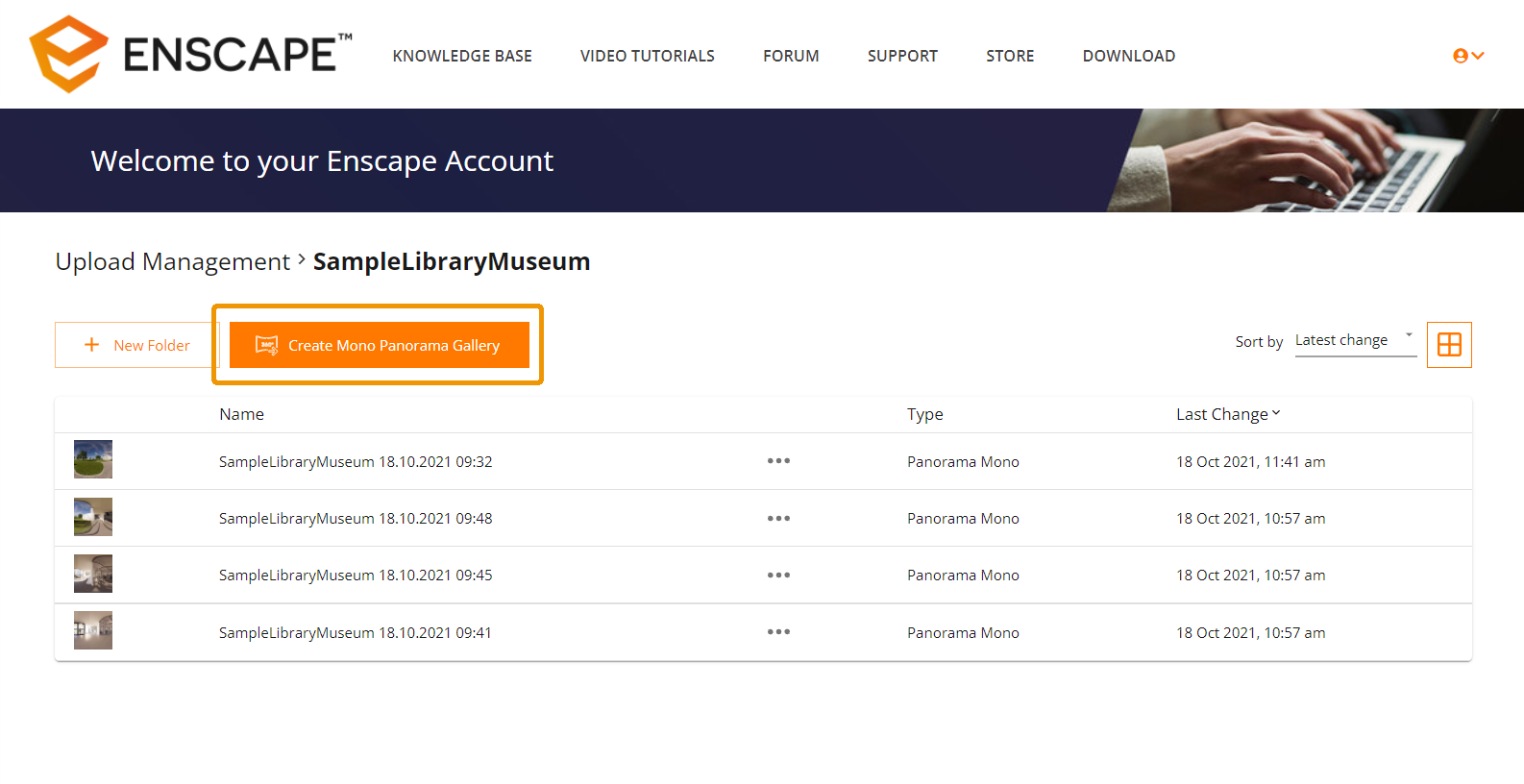This screenshot has height=784, width=1524.
Task: Click SampleLibraryMuseum breadcrumb title
Action: (452, 261)
